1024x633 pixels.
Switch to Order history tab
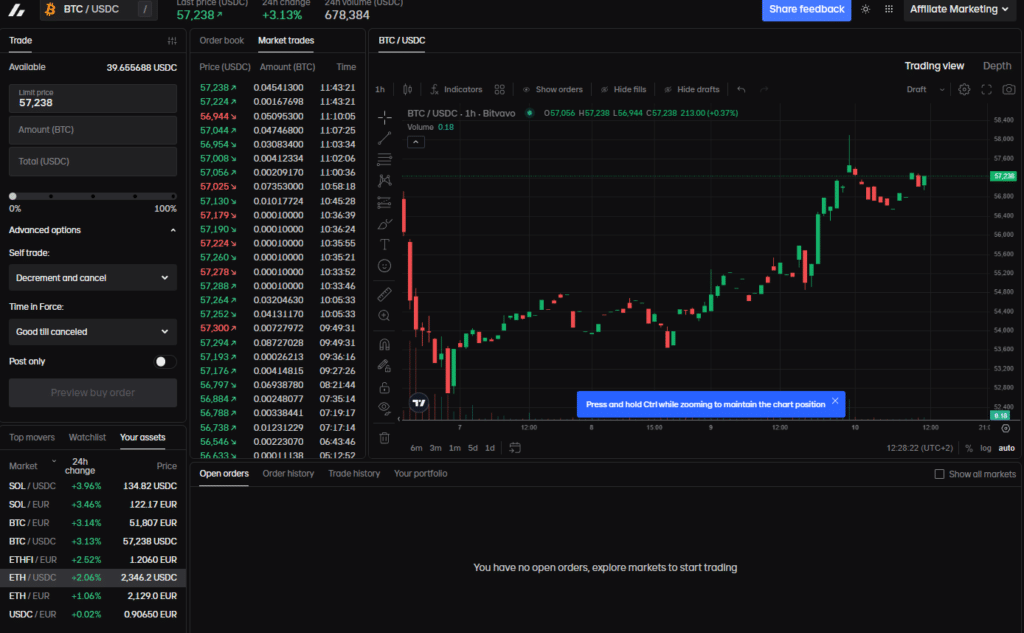[x=288, y=474]
